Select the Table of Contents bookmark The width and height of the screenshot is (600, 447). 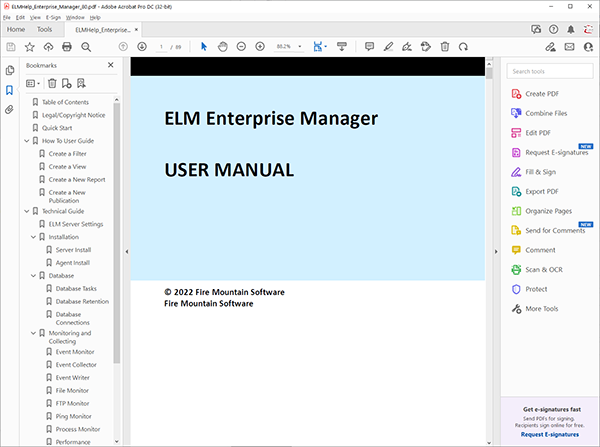65,102
